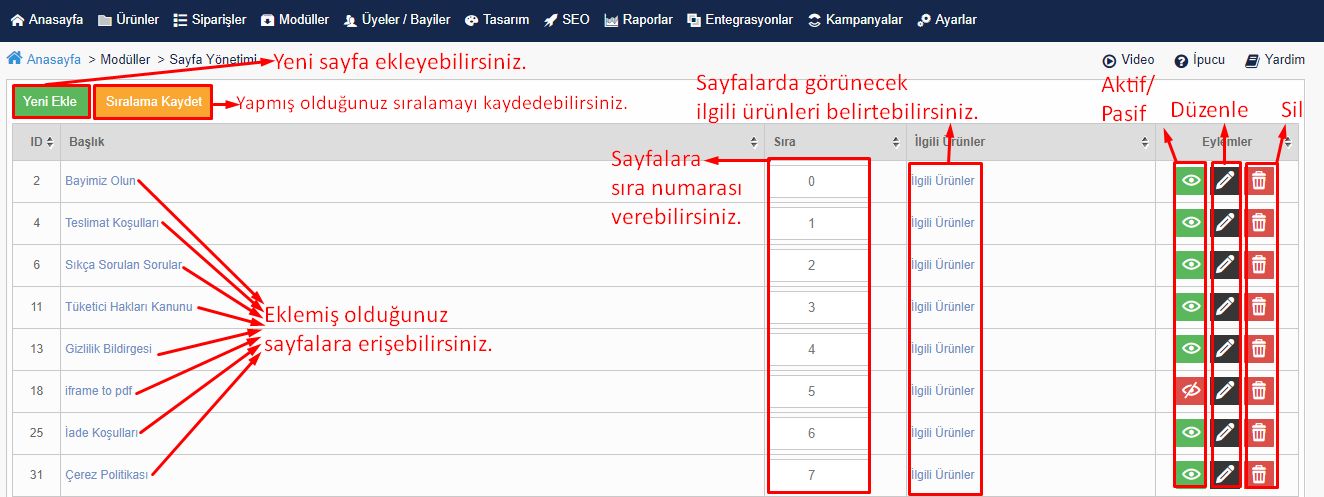Open the Siparişler menu
The height and width of the screenshot is (497, 1324).
[x=209, y=19]
